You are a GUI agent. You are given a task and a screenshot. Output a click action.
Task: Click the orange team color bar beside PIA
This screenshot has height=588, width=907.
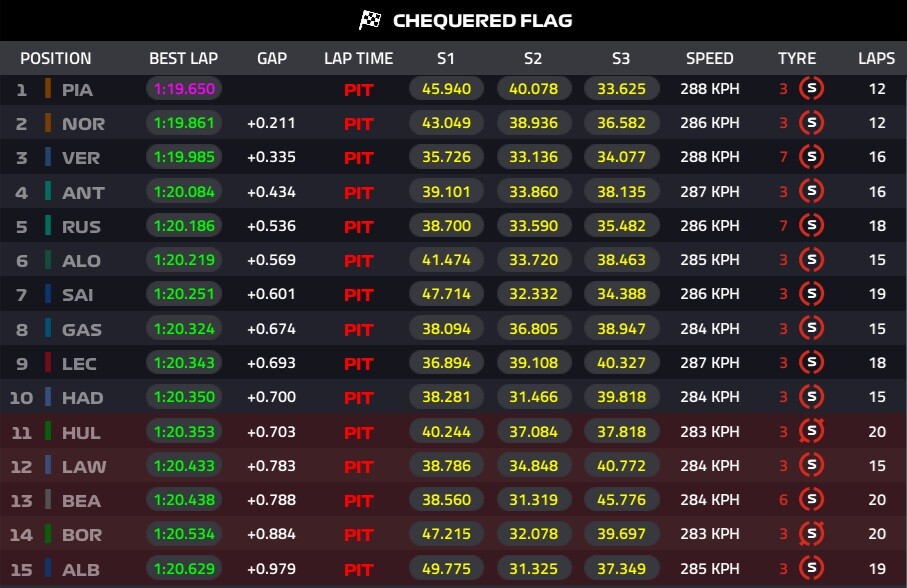click(x=47, y=89)
